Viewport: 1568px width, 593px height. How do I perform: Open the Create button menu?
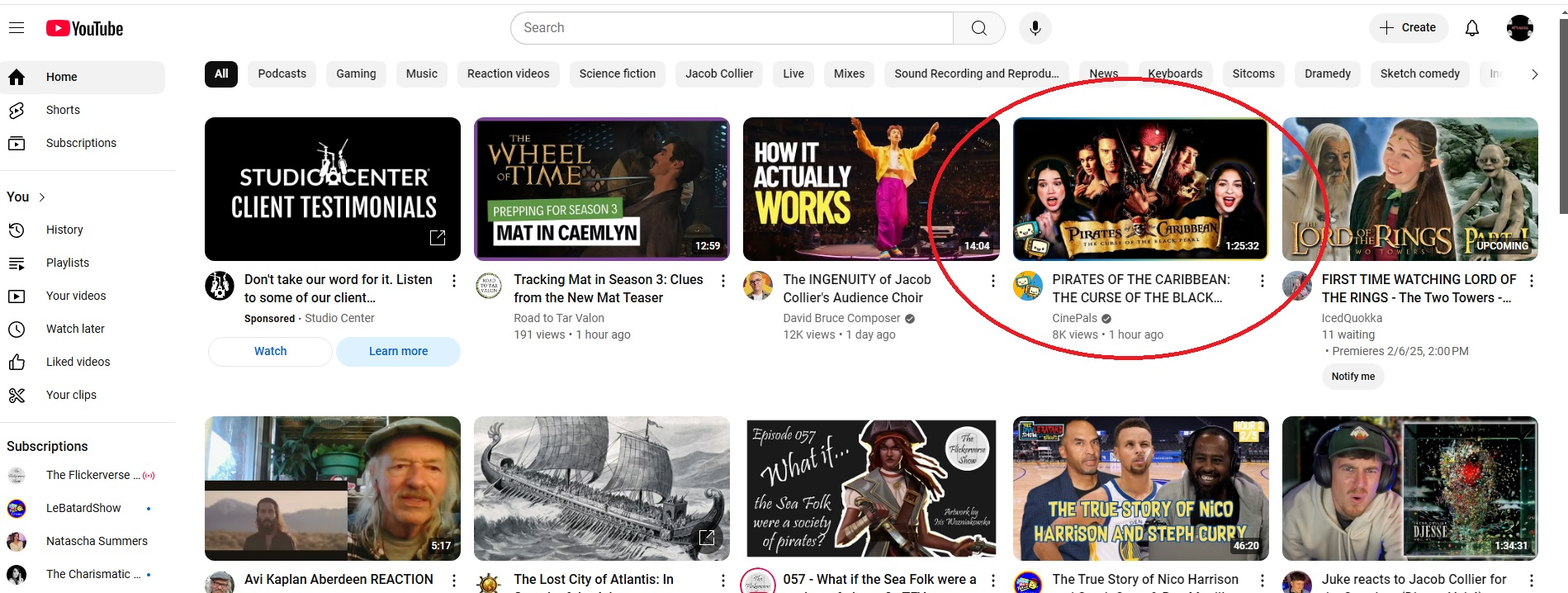click(x=1408, y=28)
